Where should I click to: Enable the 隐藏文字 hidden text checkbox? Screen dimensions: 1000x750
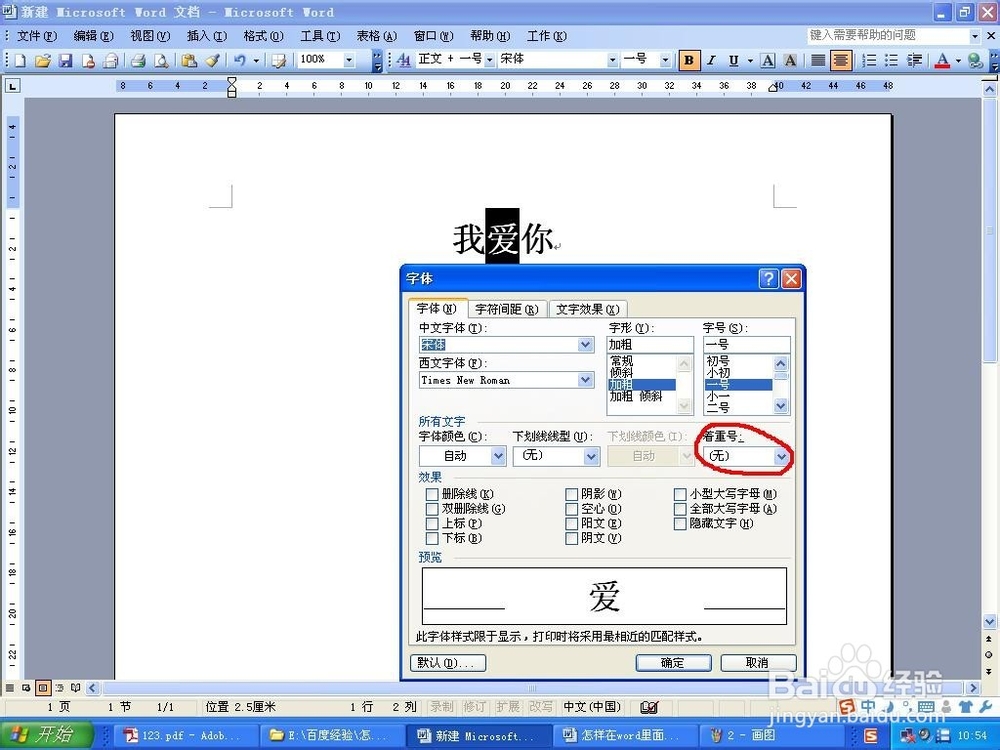point(679,524)
